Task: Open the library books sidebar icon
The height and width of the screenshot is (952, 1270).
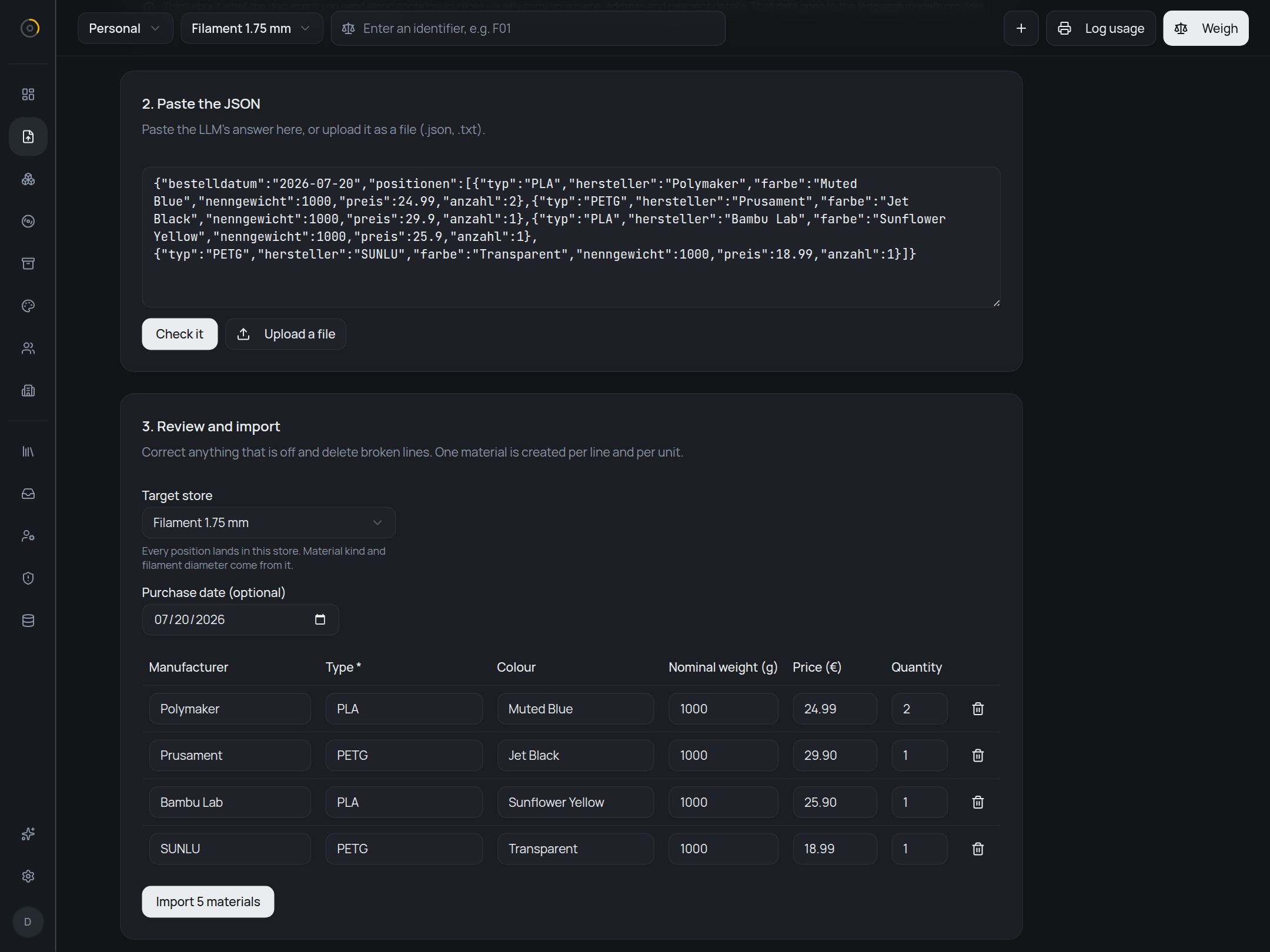Action: point(28,451)
